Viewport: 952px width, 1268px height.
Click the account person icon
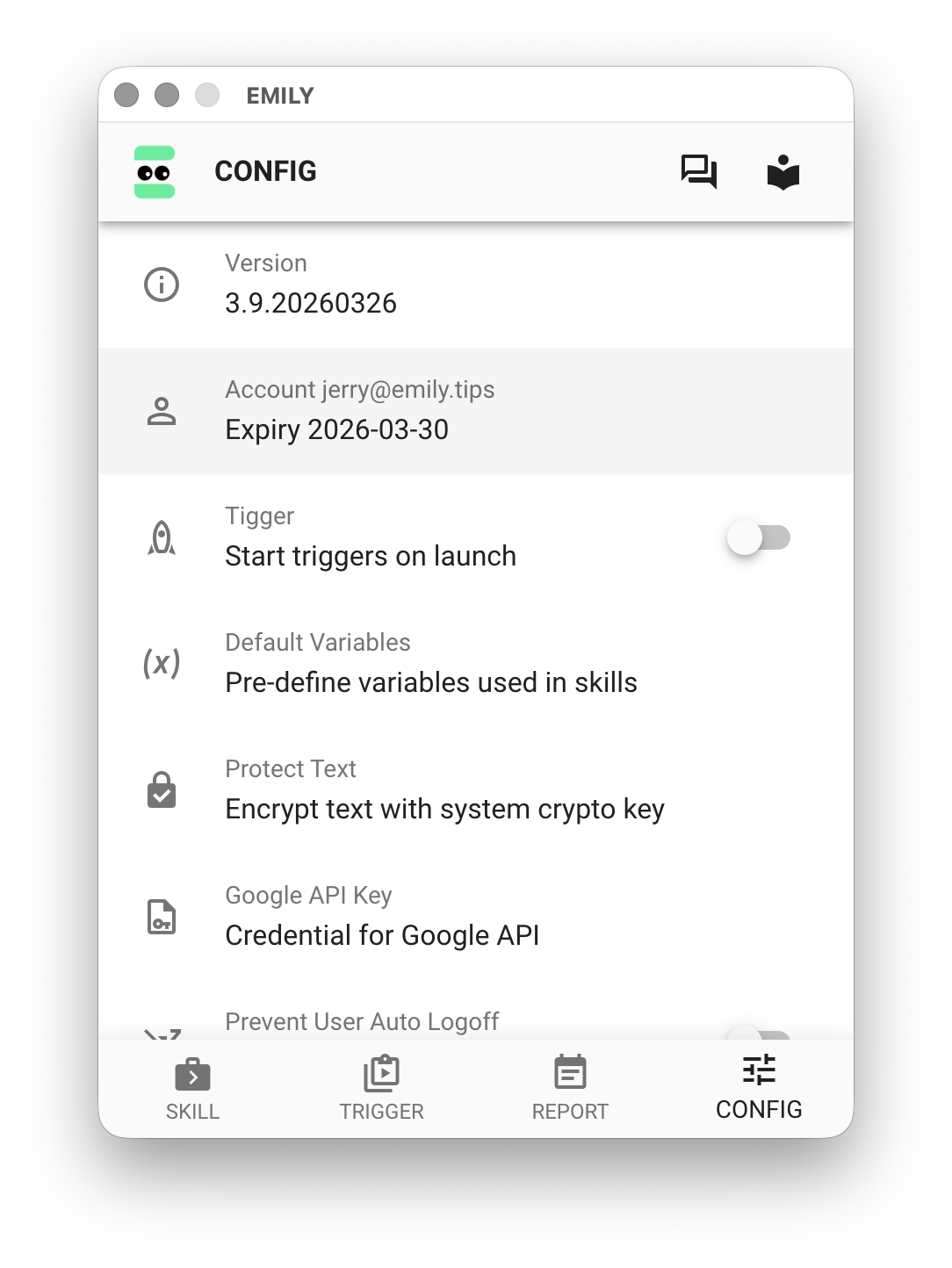click(x=162, y=411)
